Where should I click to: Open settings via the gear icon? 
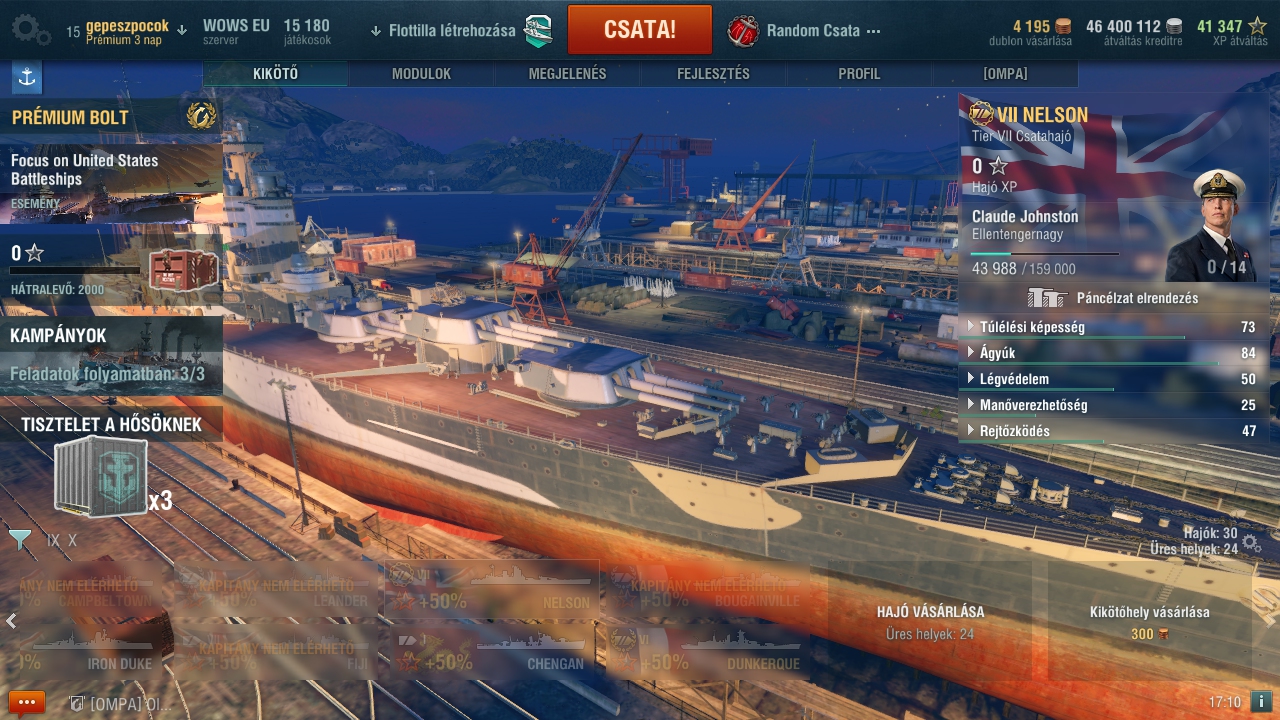point(30,29)
